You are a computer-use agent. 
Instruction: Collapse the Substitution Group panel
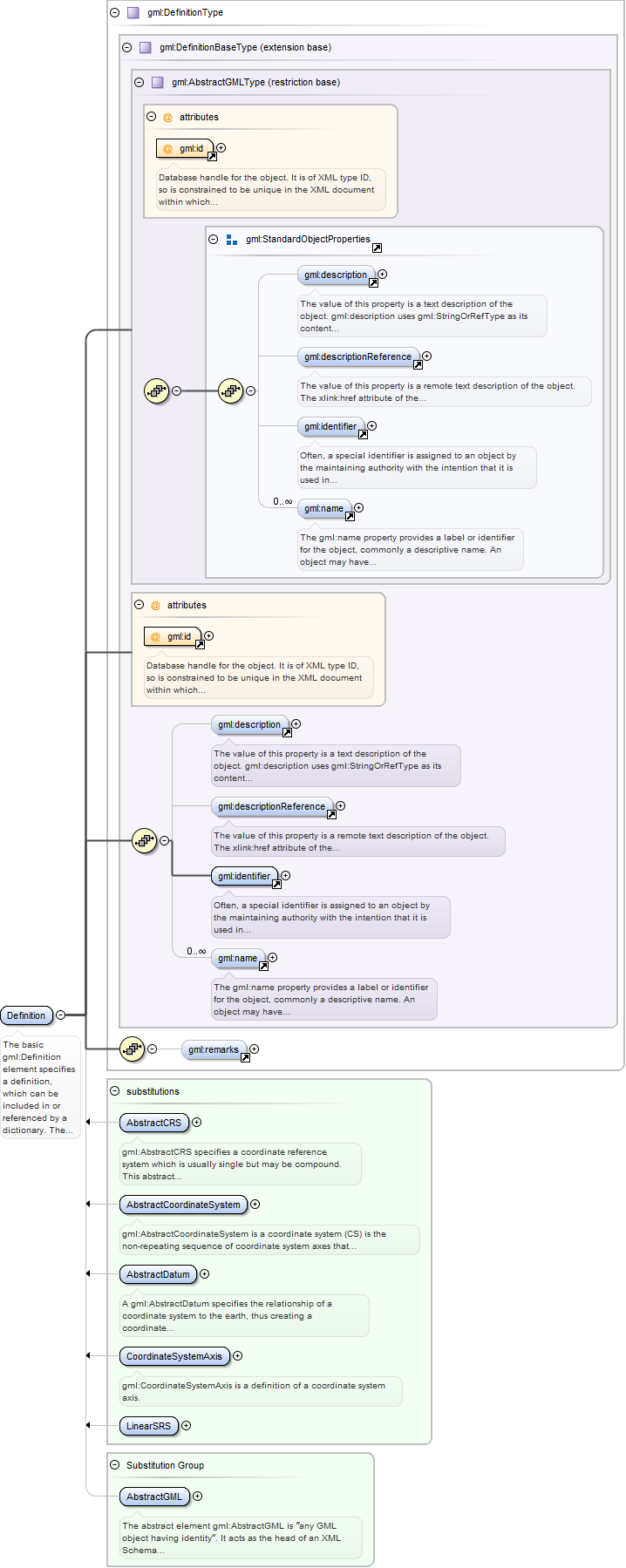[115, 1465]
